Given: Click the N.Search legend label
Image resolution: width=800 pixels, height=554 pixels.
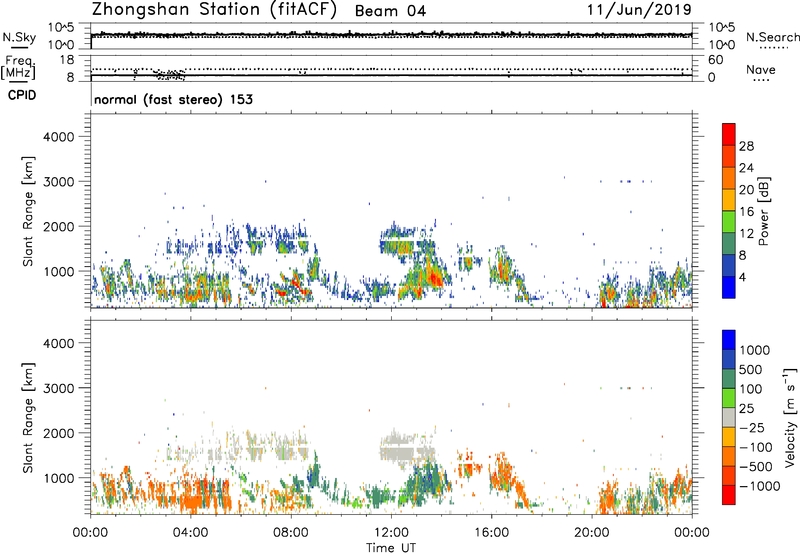Looking at the screenshot, I should [x=772, y=37].
